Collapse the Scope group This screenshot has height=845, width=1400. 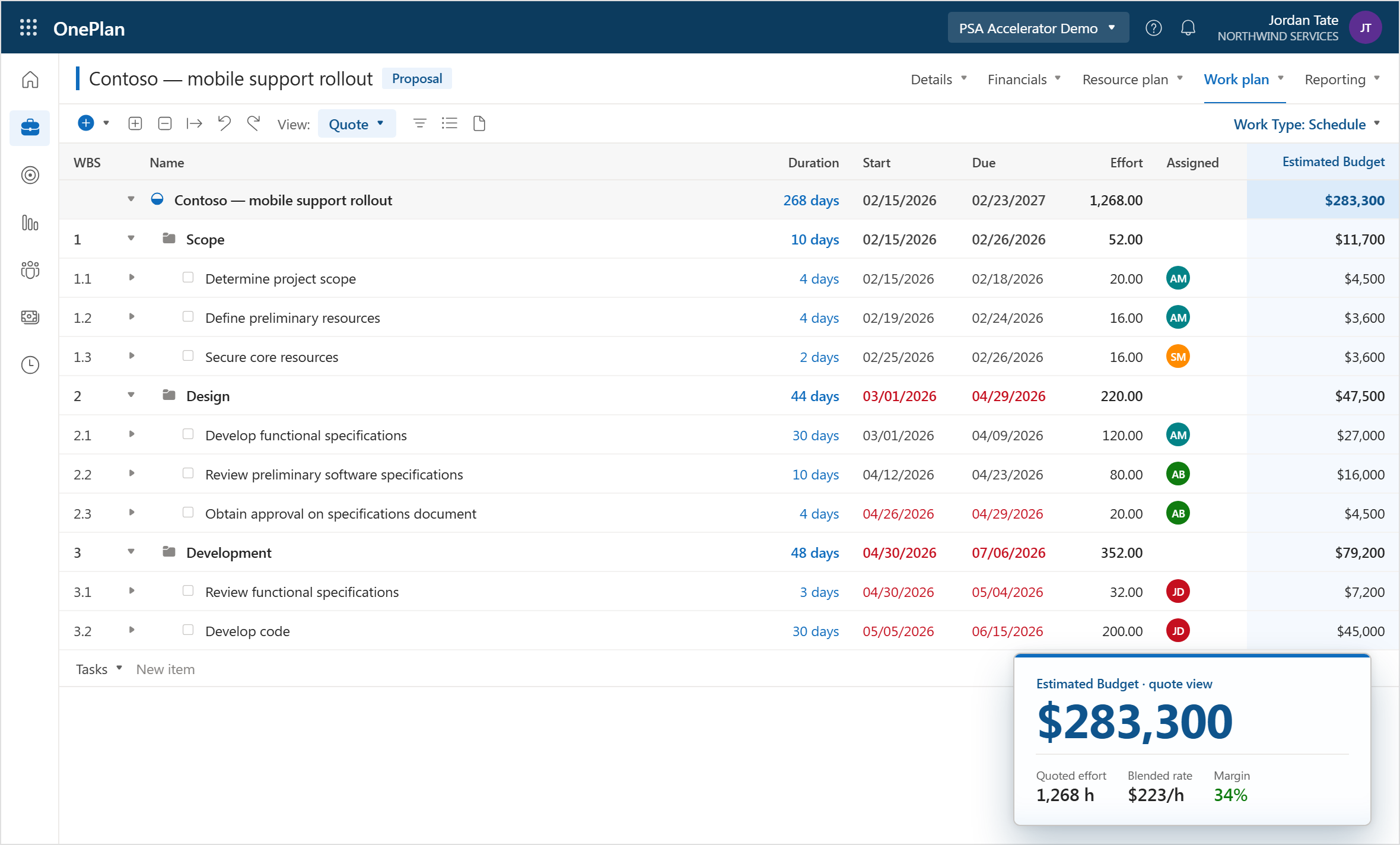(131, 239)
